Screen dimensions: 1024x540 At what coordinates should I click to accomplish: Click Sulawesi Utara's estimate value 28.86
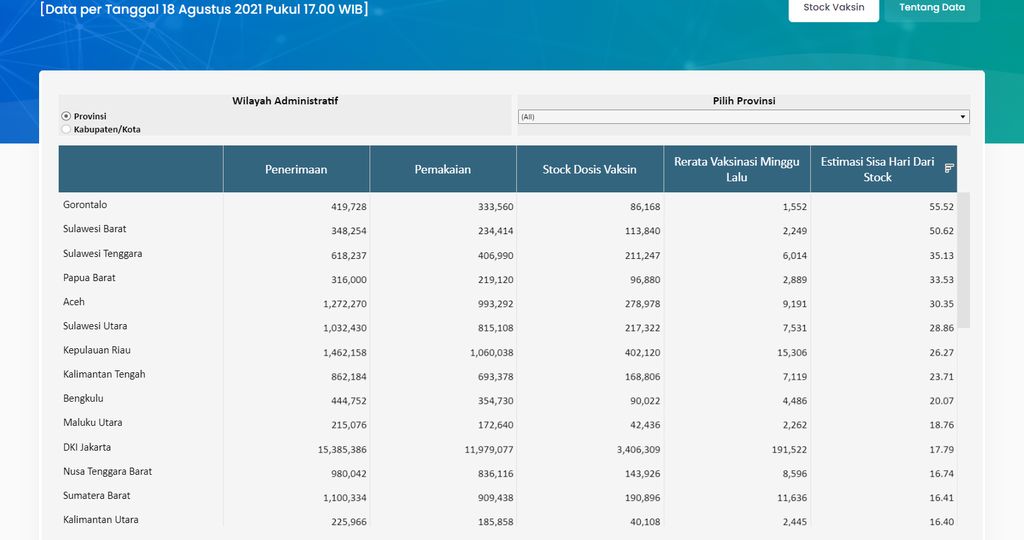point(942,328)
